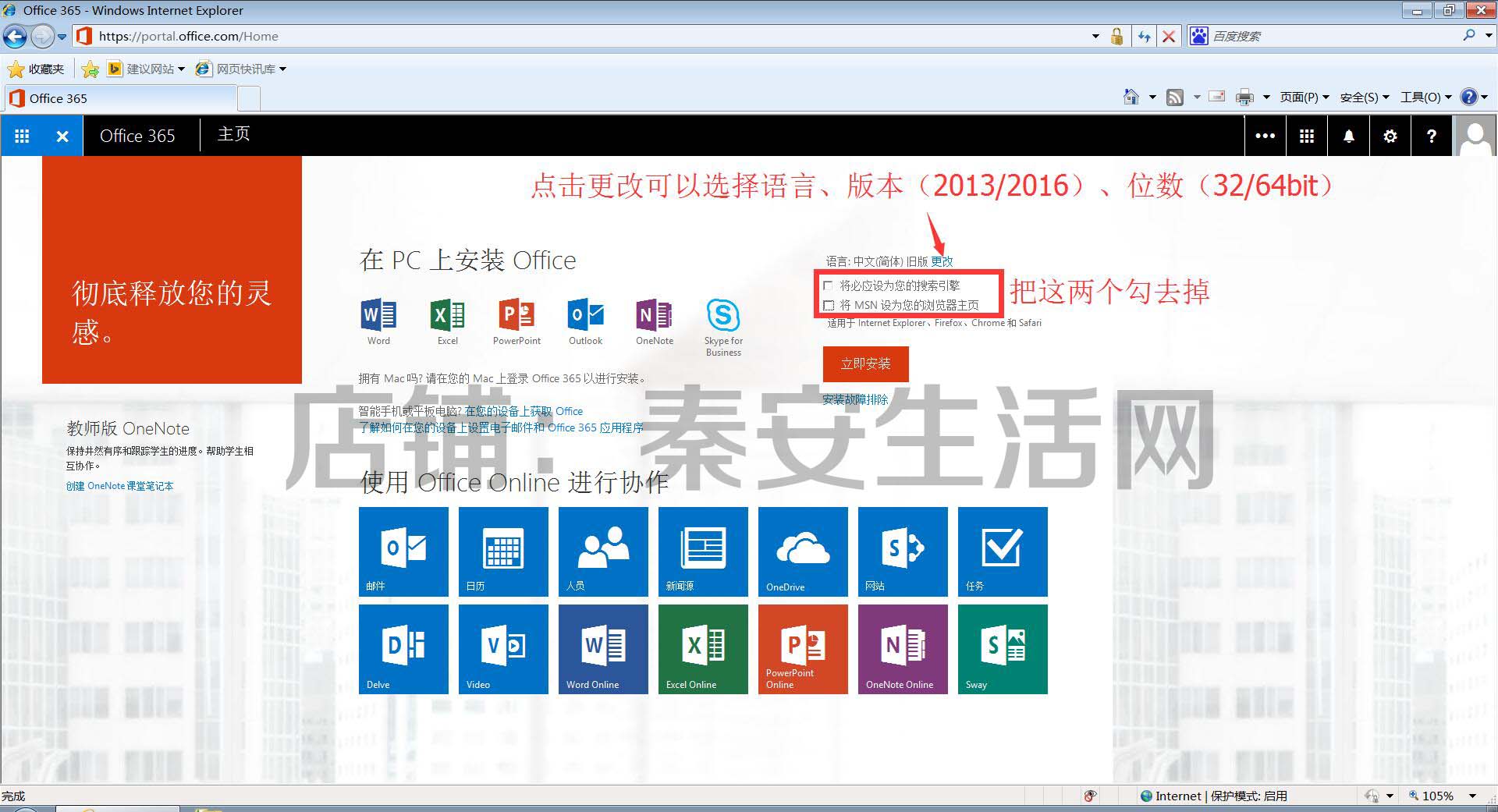This screenshot has height=812, width=1498.
Task: Open the Word desktop app icon
Action: pos(378,315)
